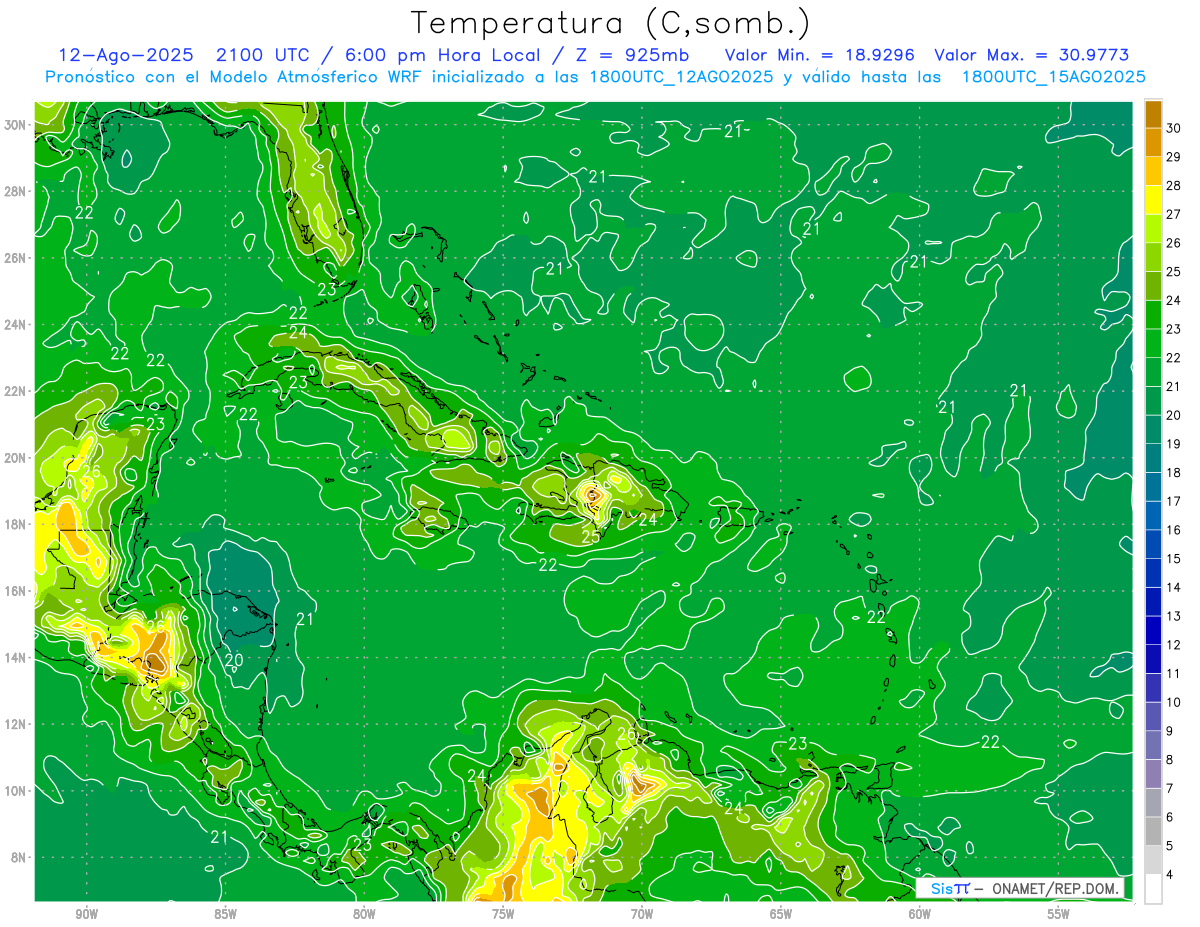Click the 55W longitude axis label
Viewport: 1200px width, 927px height.
coord(1059,914)
